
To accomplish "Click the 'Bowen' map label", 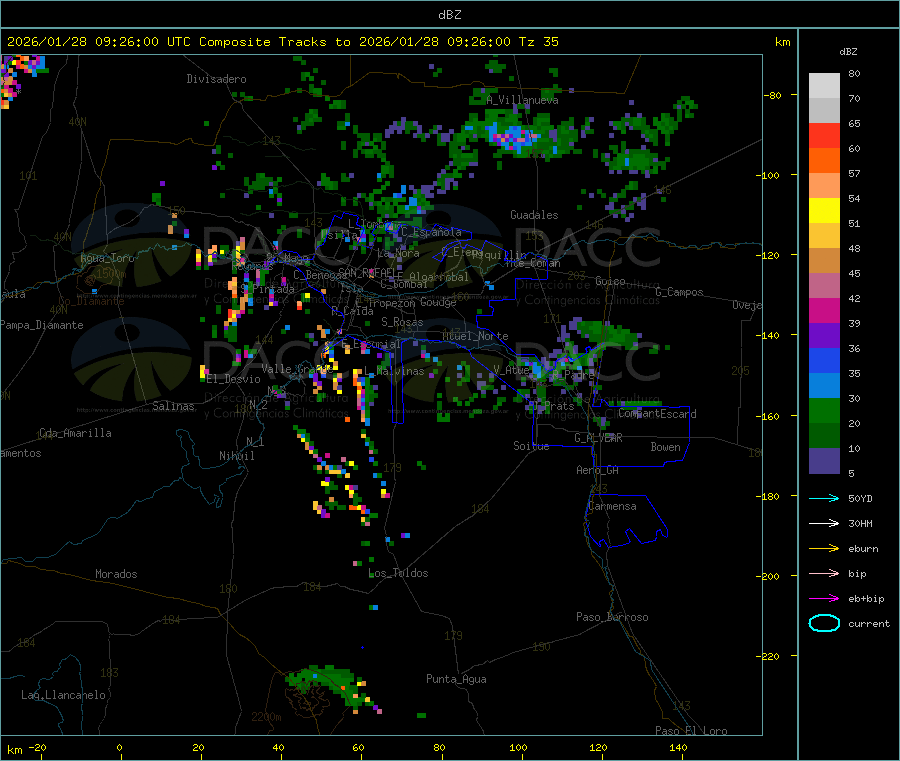I will coord(665,447).
